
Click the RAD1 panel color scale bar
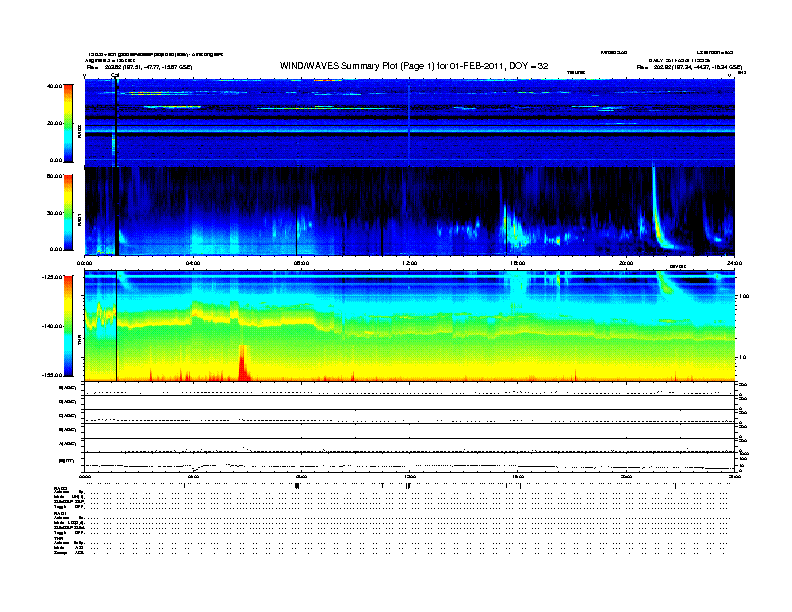tap(68, 213)
